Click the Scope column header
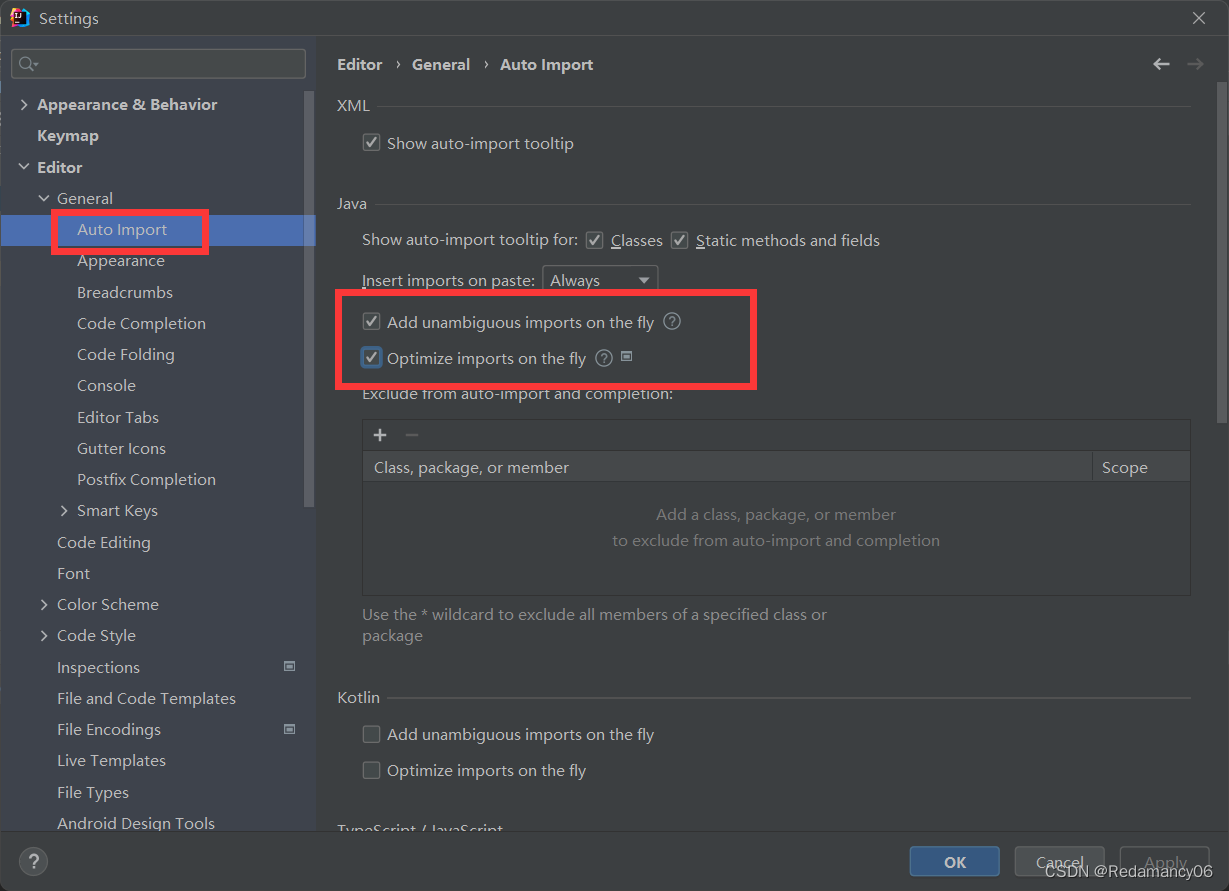 click(1141, 467)
